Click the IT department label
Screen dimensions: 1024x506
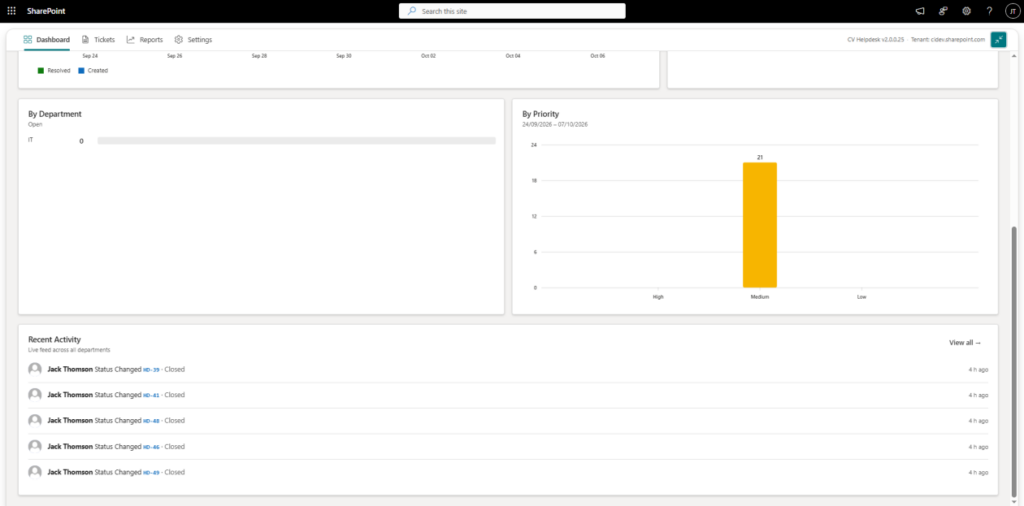tap(31, 140)
